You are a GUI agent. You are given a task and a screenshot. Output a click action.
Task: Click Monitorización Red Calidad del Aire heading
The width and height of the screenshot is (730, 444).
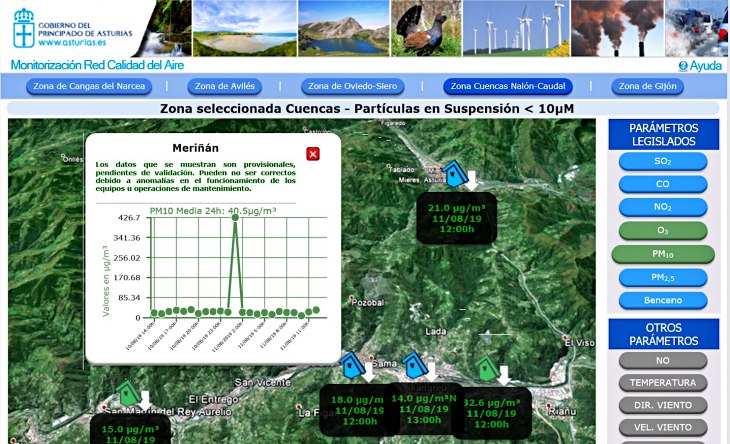[x=97, y=65]
